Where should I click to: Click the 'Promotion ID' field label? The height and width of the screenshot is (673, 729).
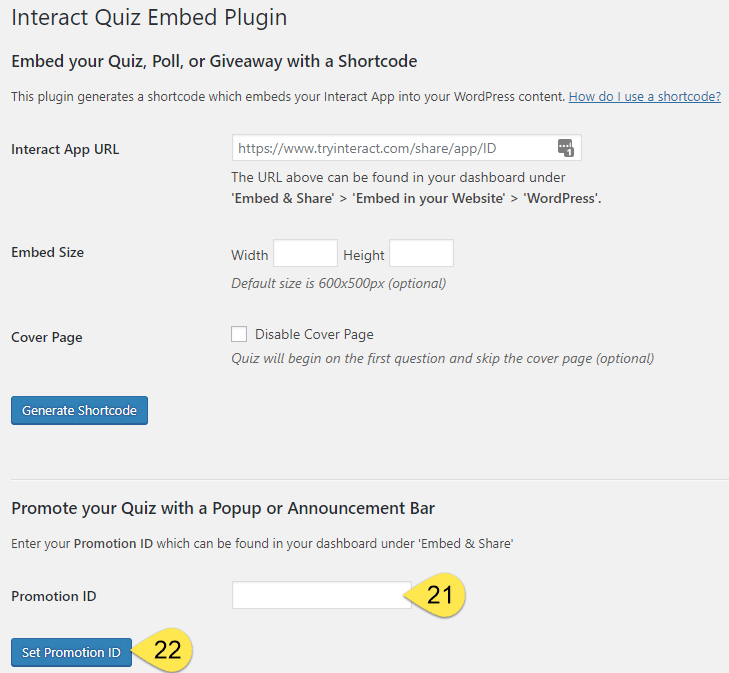click(x=53, y=596)
